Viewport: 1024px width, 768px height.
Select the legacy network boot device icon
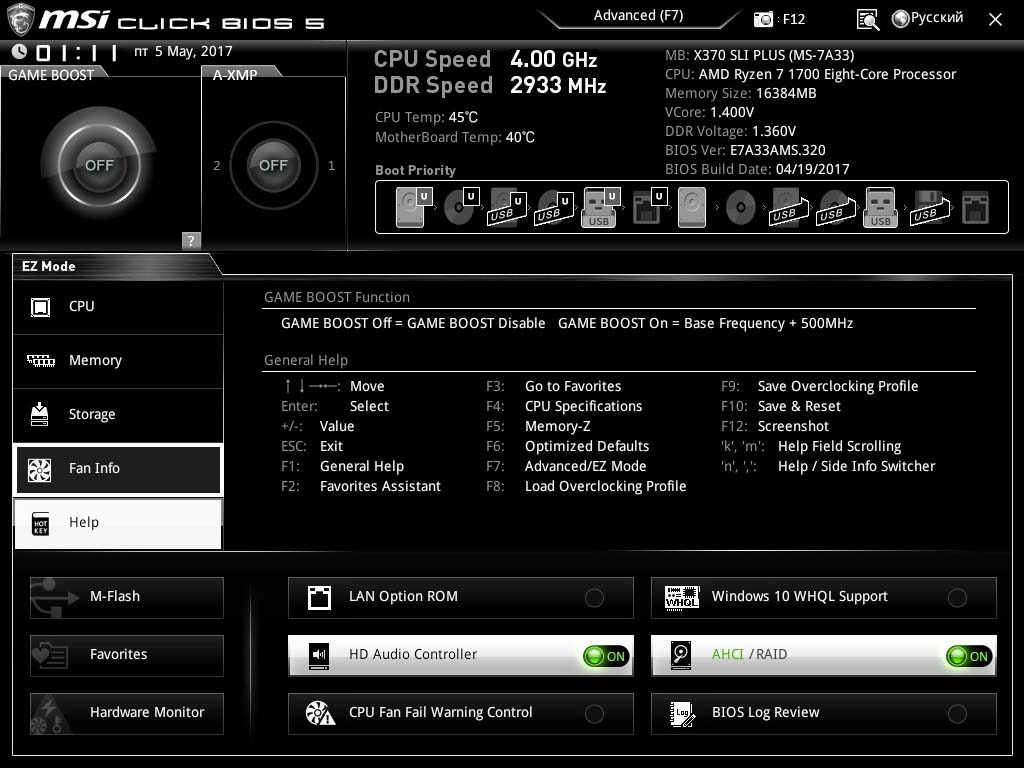975,207
